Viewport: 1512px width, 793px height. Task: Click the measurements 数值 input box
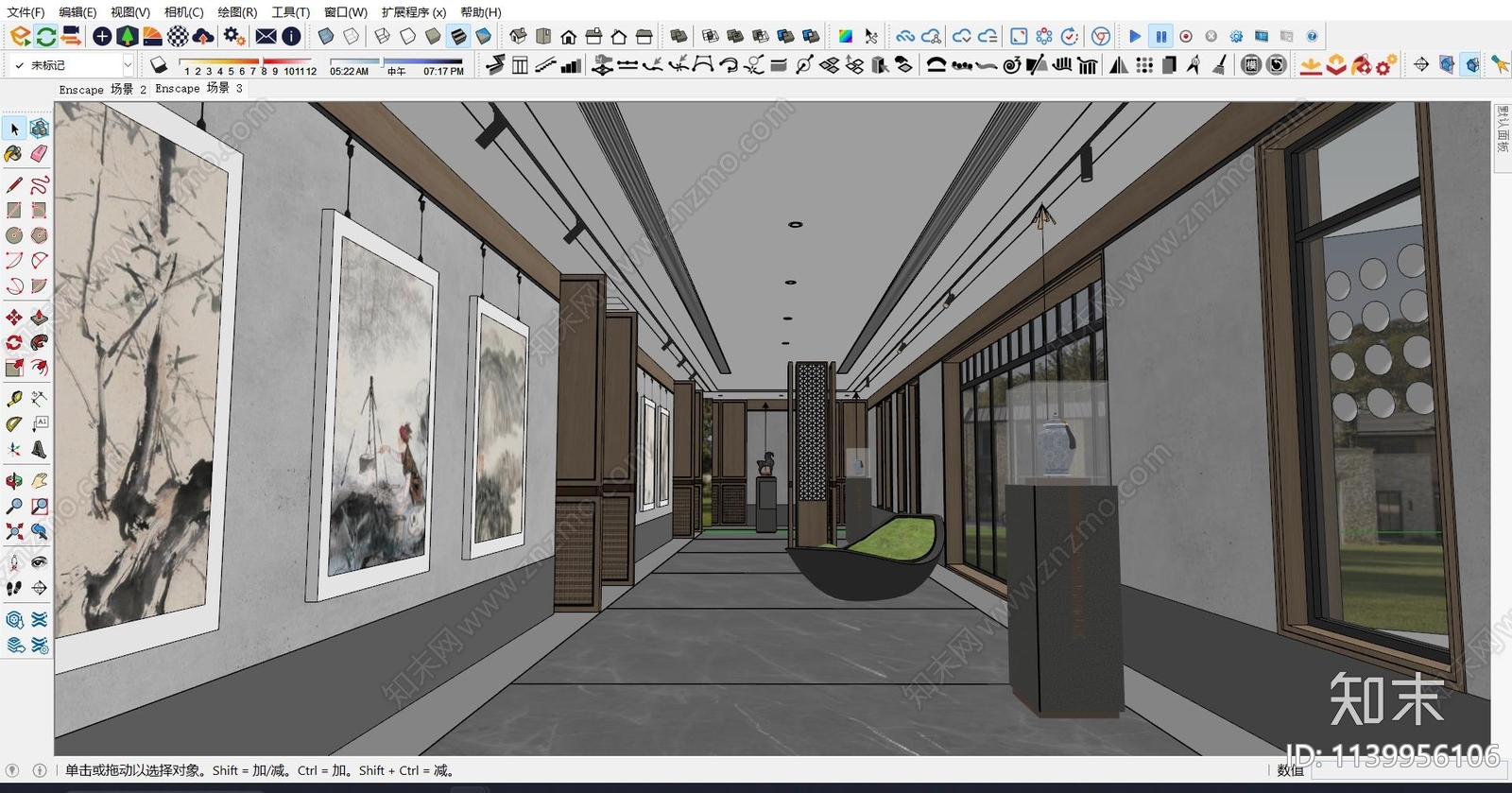tap(1408, 770)
